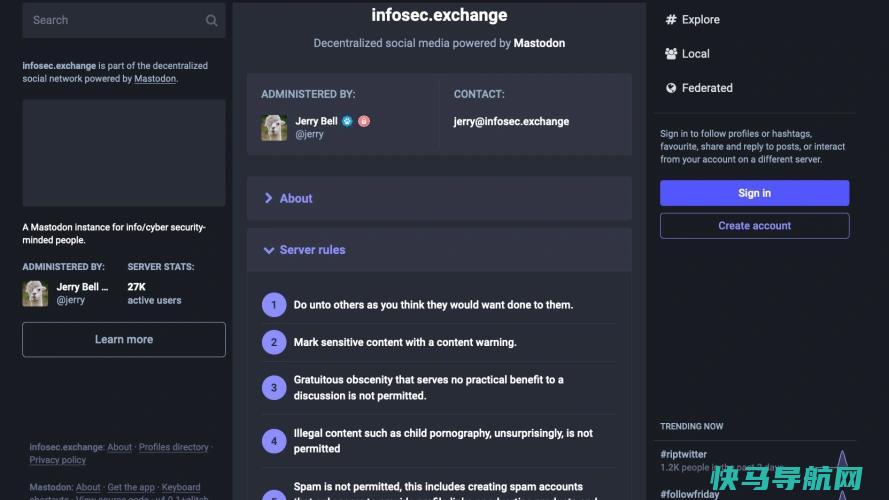
Task: Click the TRENDING NOW heading
Action: coord(691,426)
